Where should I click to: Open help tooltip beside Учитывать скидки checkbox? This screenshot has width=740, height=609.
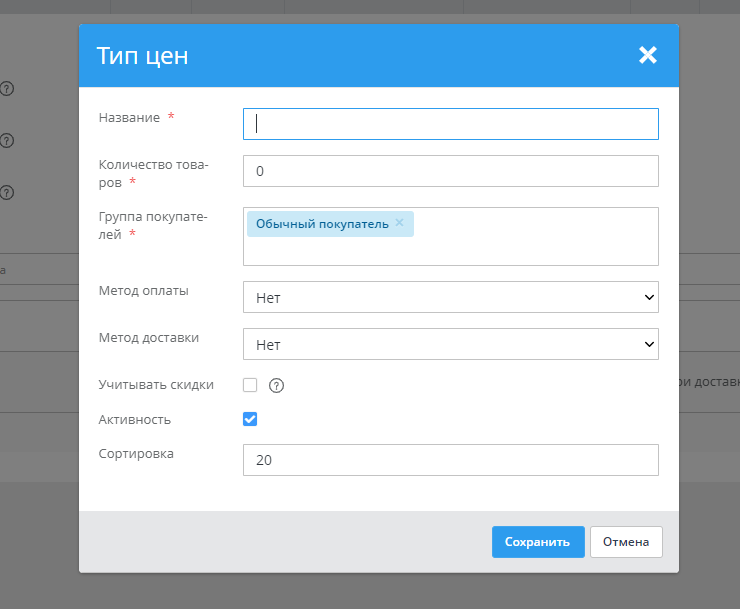click(x=277, y=386)
